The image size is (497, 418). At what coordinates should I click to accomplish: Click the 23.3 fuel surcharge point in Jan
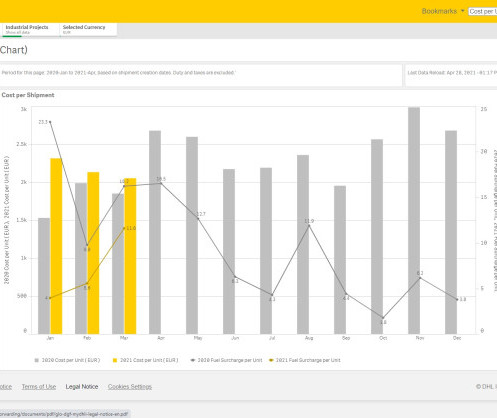point(50,122)
